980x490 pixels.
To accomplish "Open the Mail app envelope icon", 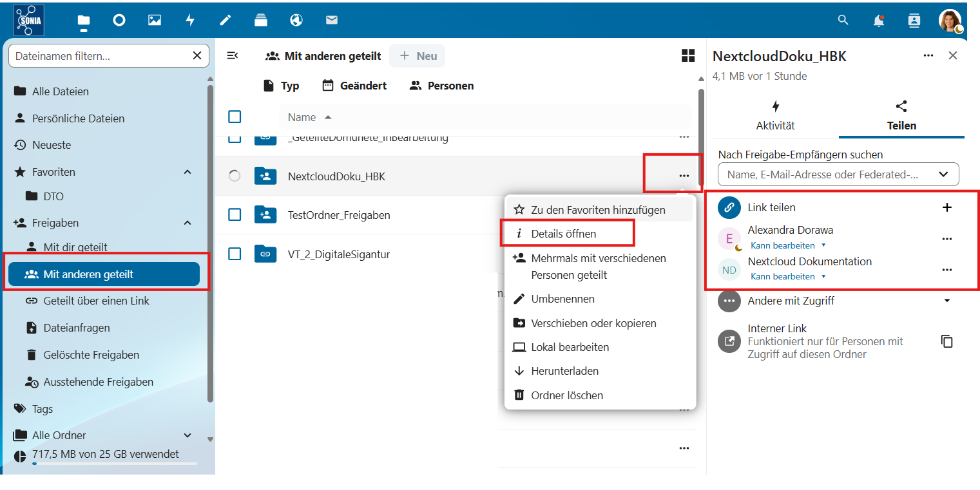I will (x=331, y=20).
